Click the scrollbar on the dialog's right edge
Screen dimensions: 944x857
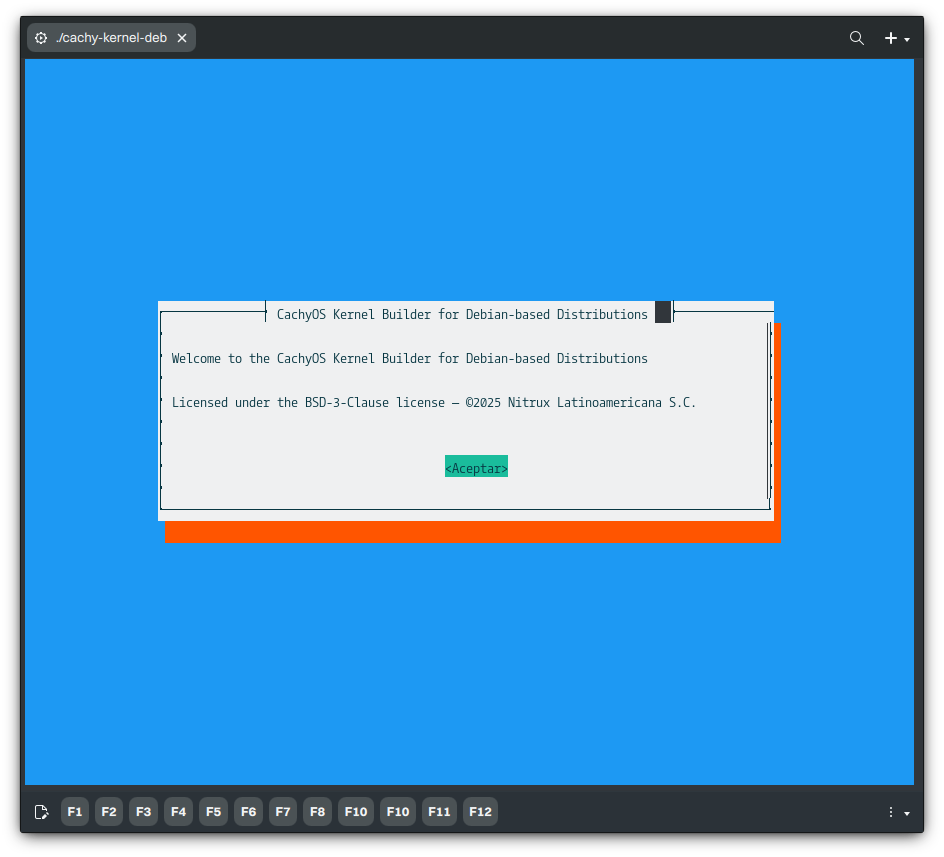click(769, 410)
